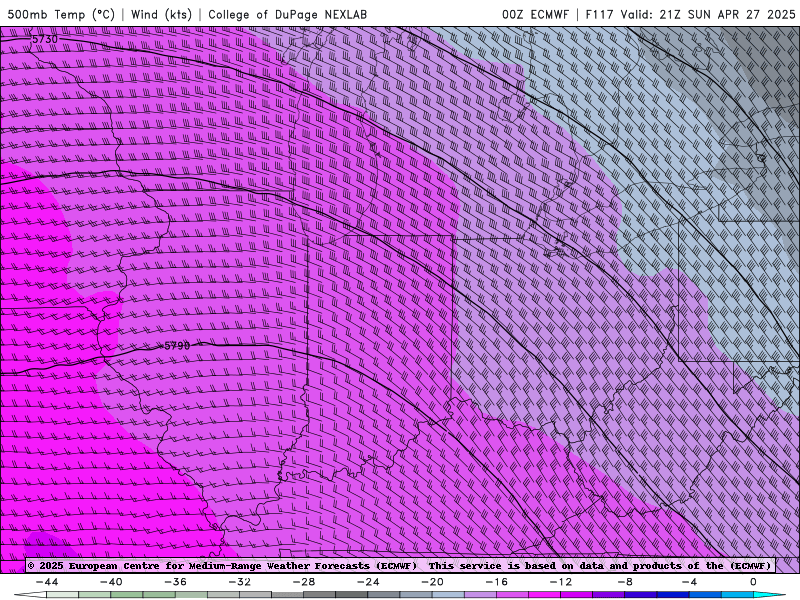Click the -40 color bar label
Viewport: 800px width, 600px height.
pyautogui.click(x=111, y=582)
